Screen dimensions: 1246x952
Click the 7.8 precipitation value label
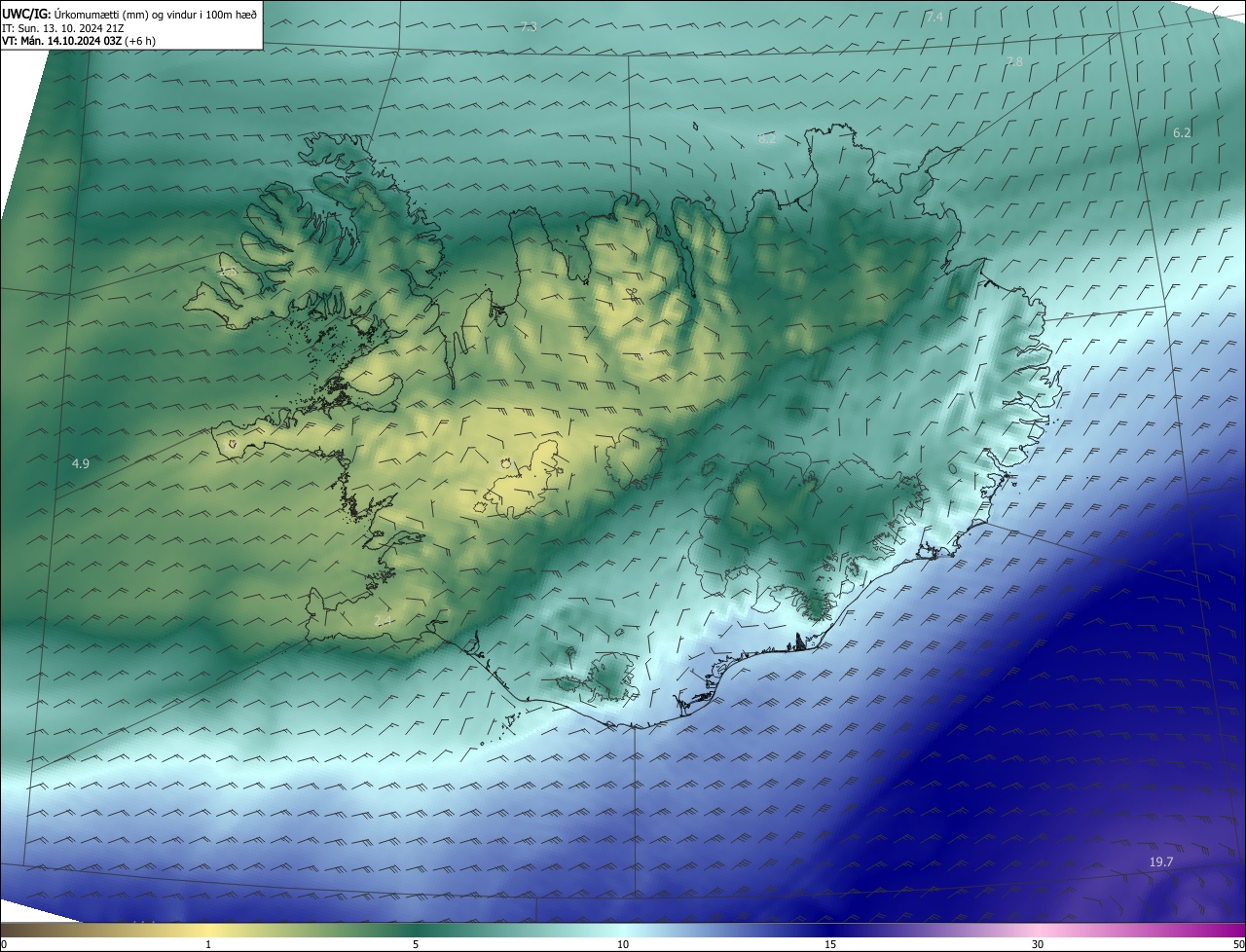pos(1014,61)
